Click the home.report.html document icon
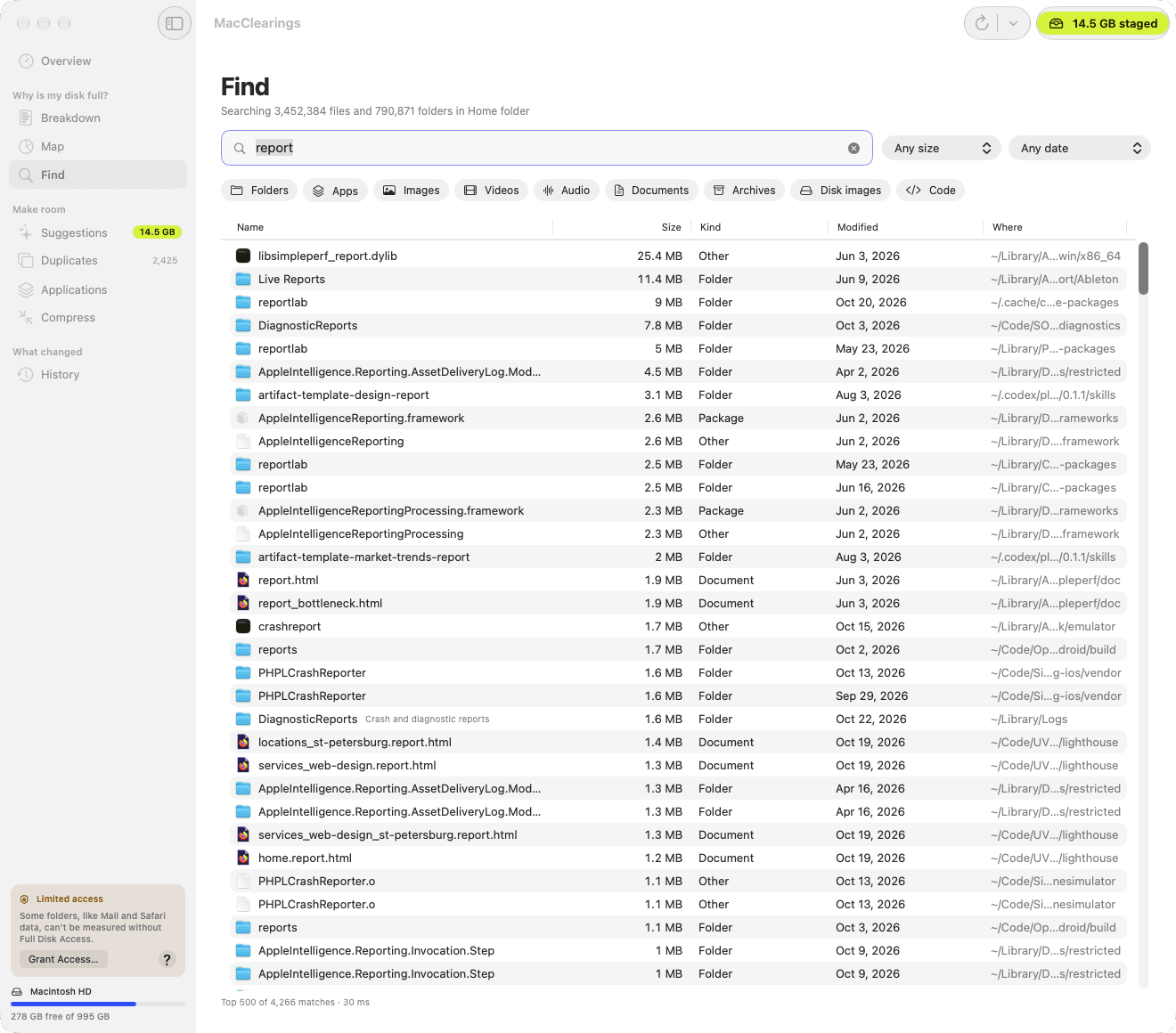Image resolution: width=1176 pixels, height=1033 pixels. 243,858
